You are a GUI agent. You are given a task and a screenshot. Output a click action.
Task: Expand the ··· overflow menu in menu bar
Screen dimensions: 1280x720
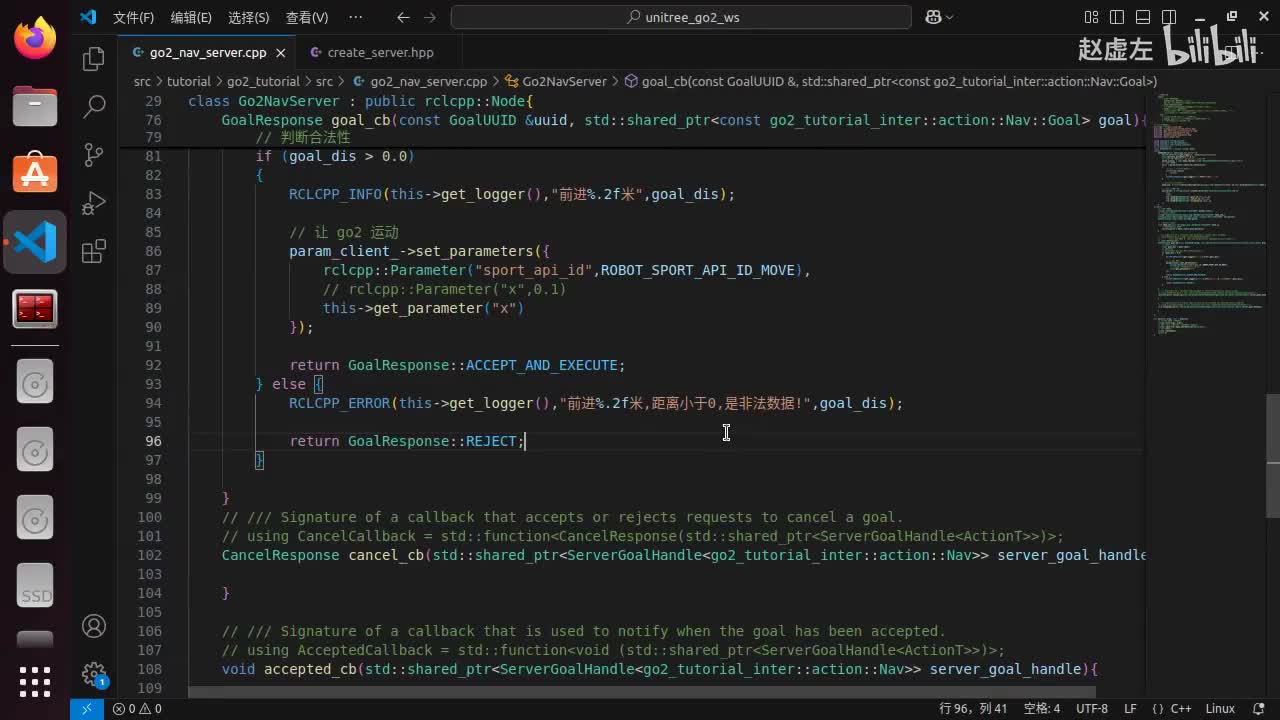[x=356, y=17]
